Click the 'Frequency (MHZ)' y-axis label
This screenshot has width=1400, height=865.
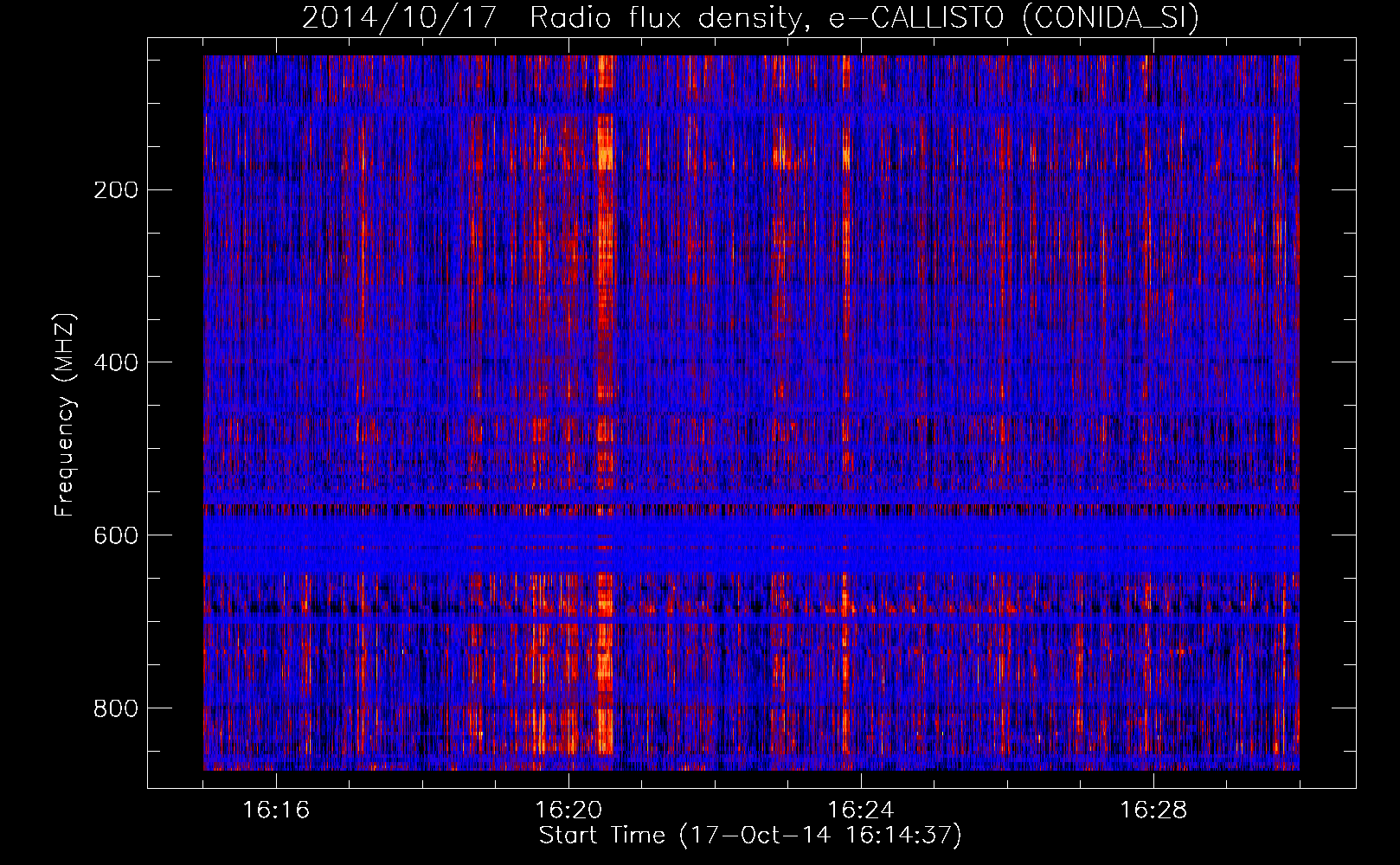point(65,415)
